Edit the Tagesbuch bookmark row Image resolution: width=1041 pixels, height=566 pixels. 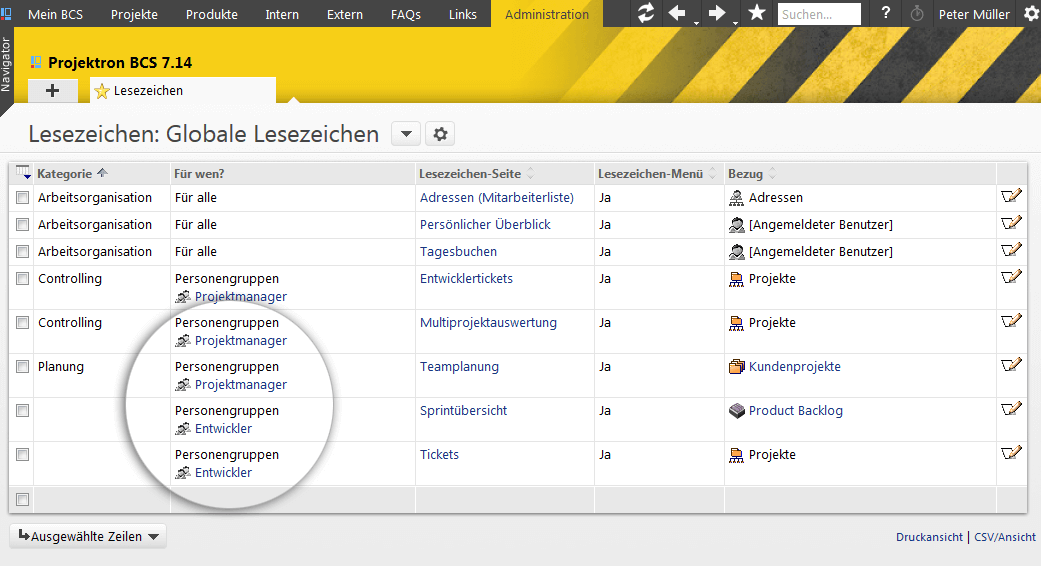click(x=1011, y=250)
